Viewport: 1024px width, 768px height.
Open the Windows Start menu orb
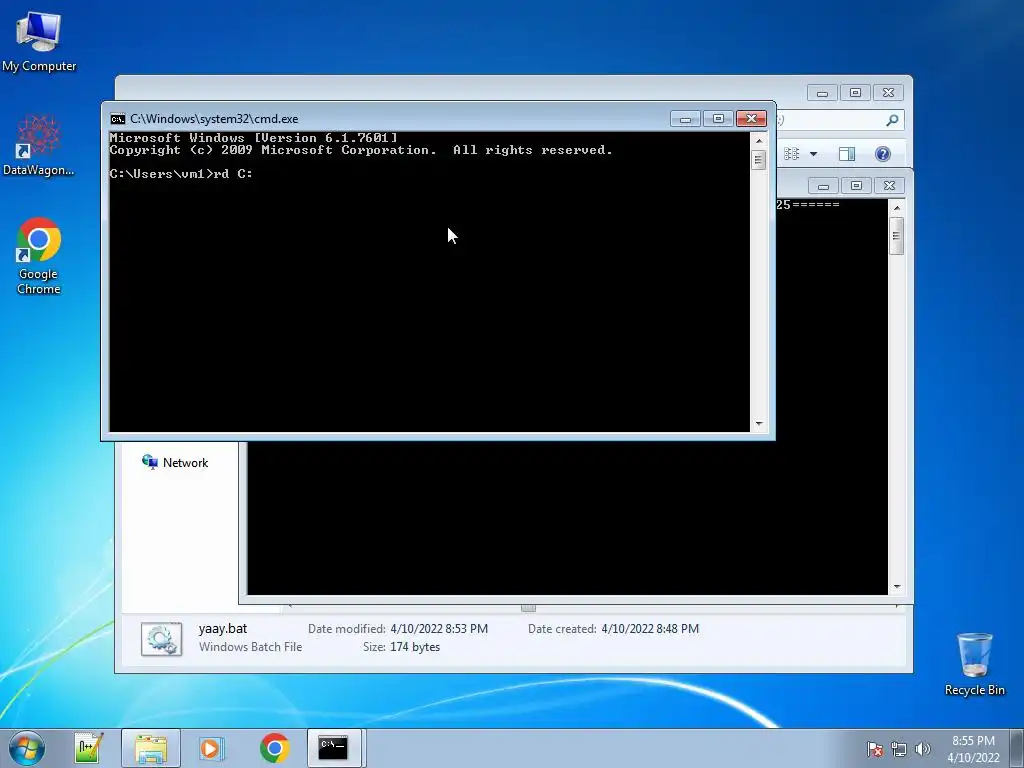pos(27,748)
